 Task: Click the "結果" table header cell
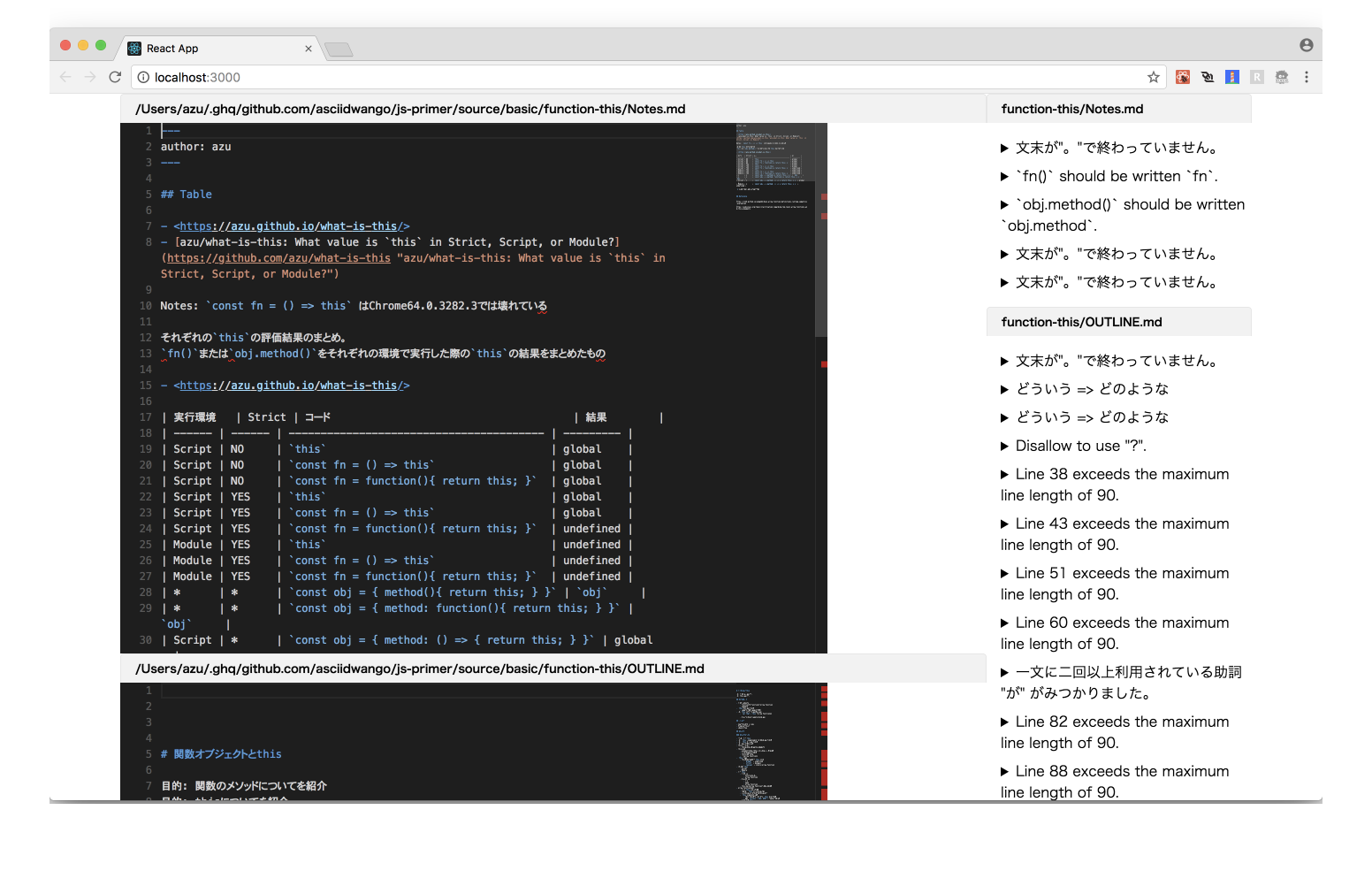click(597, 417)
